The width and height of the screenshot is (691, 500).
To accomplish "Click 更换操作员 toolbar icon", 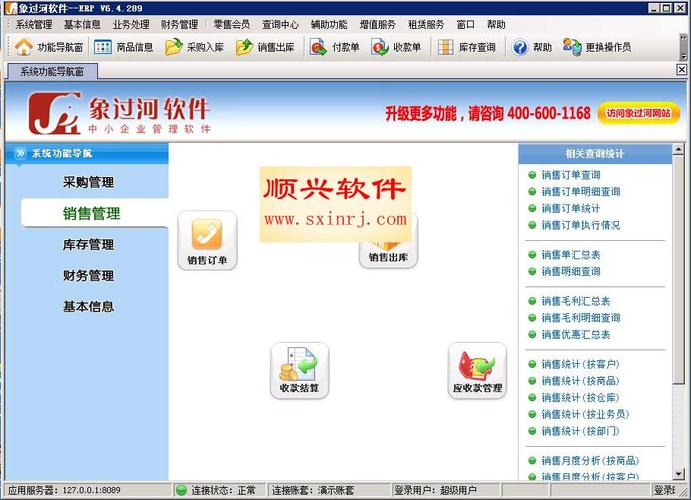I will [x=572, y=47].
